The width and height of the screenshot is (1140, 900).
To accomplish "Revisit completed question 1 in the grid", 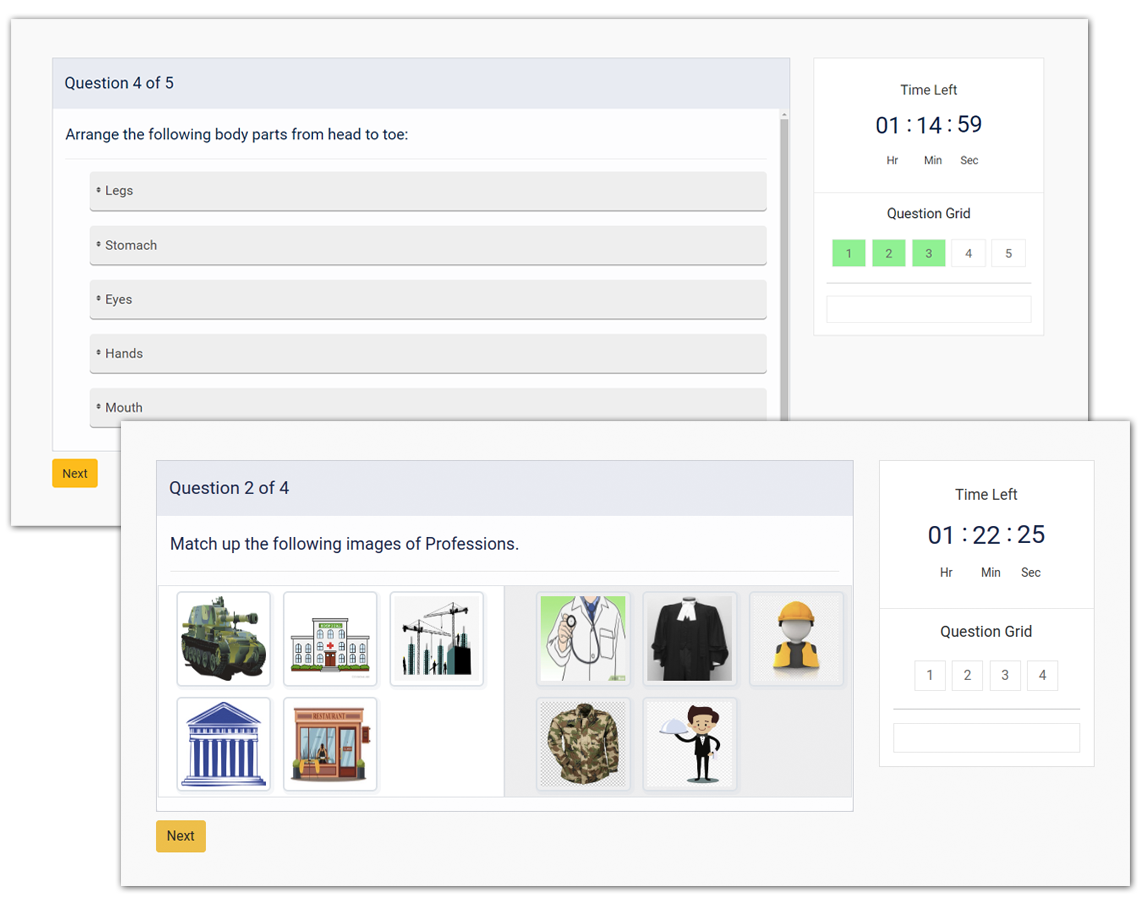I will tap(848, 253).
